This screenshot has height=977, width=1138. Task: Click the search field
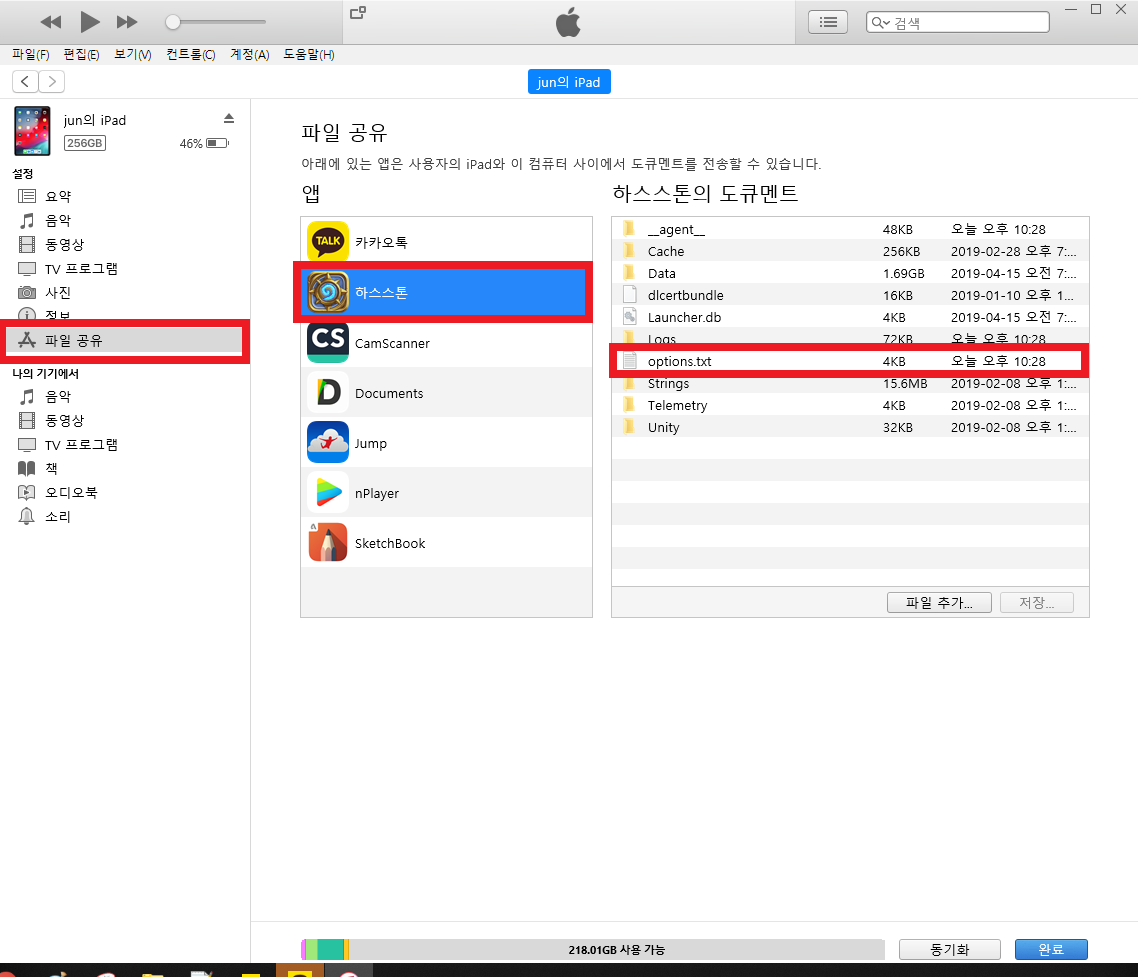pyautogui.click(x=957, y=23)
